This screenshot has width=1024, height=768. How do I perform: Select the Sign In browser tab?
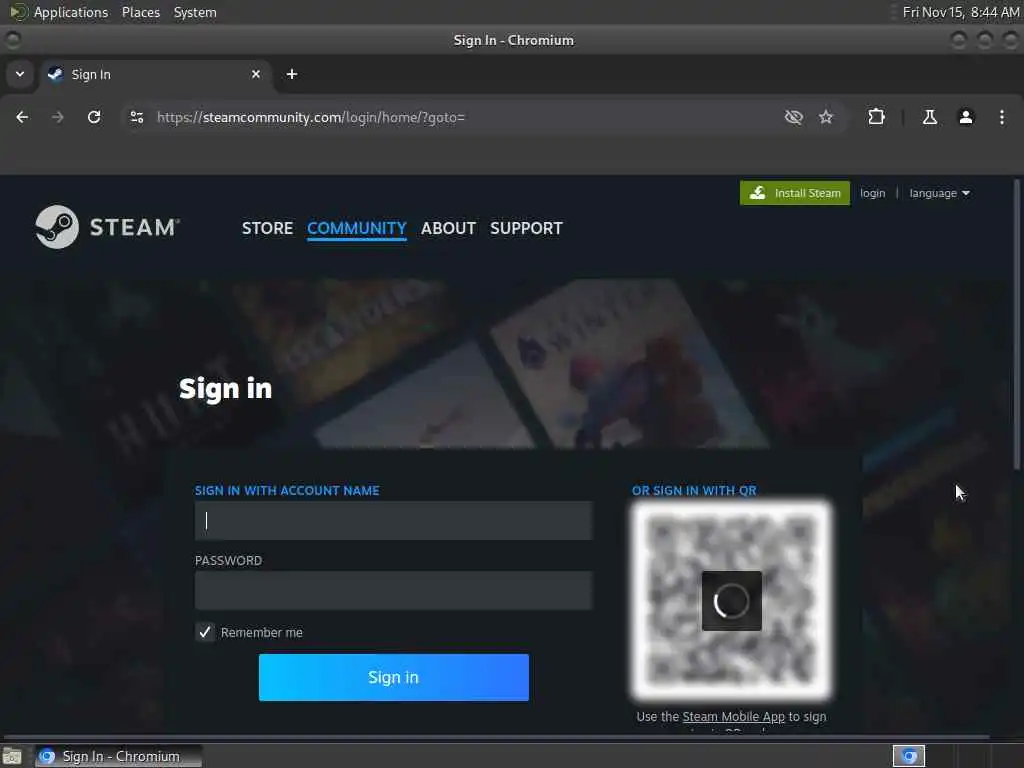156,74
